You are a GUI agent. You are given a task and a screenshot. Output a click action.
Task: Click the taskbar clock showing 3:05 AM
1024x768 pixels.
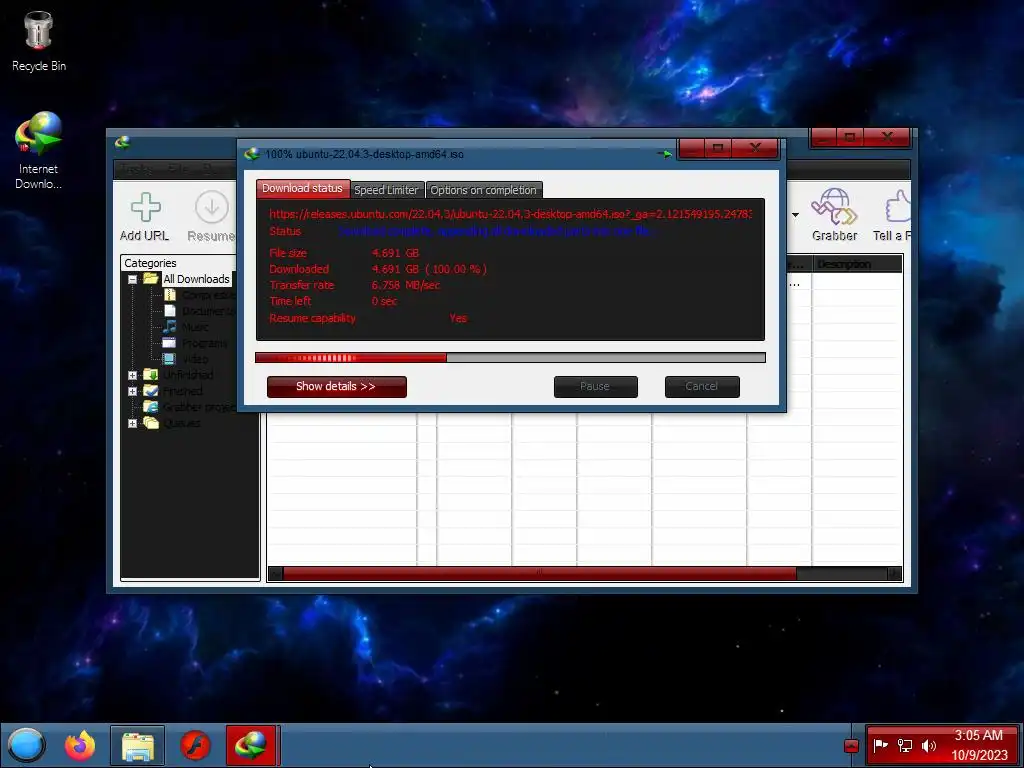(978, 735)
